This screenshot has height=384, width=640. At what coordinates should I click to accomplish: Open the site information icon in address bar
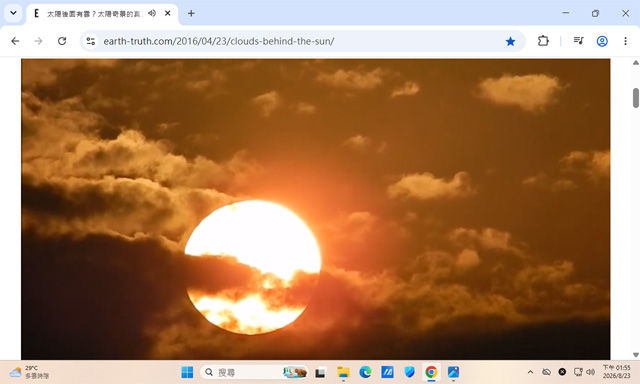pos(91,41)
